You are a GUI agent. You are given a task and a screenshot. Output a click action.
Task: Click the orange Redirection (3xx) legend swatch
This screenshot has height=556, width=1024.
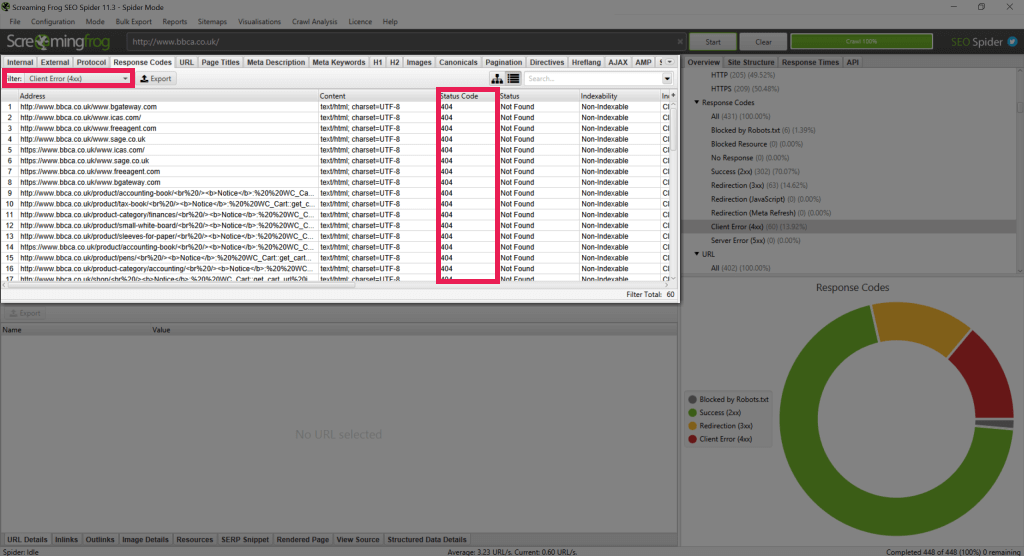click(x=692, y=426)
